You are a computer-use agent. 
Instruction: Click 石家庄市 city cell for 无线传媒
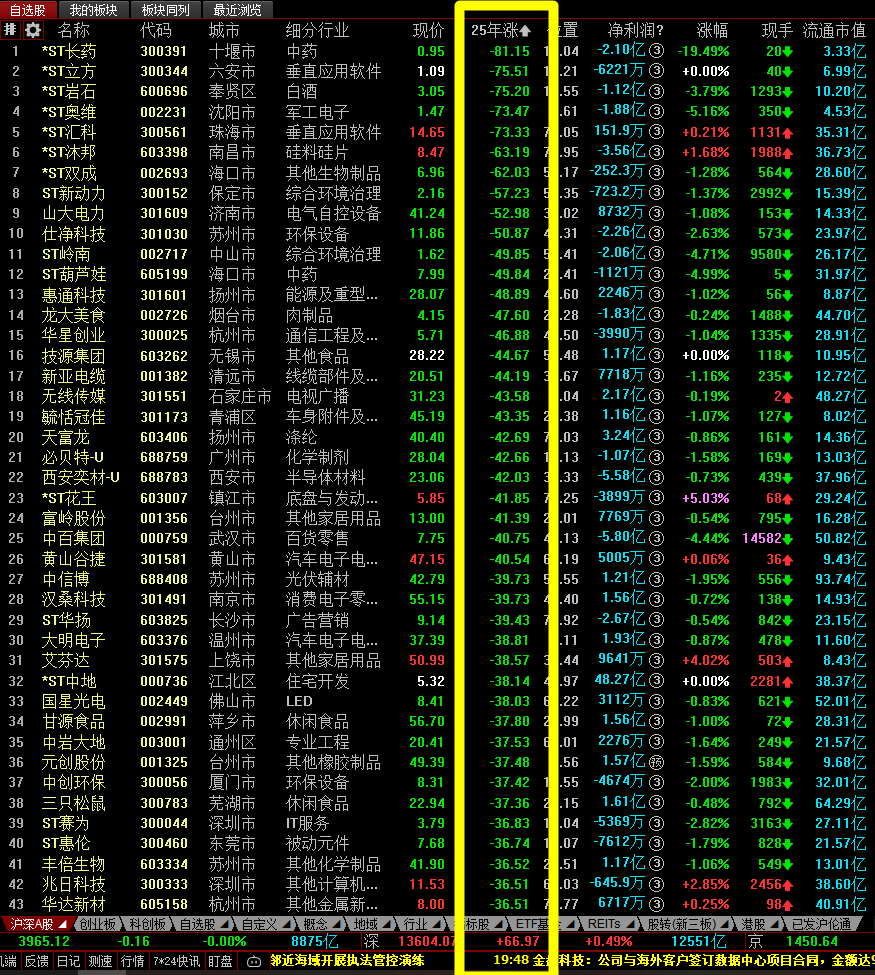click(240, 396)
